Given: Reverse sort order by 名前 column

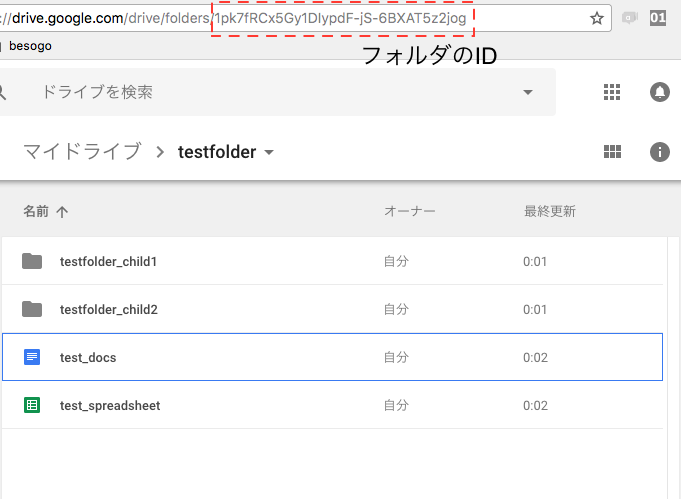Looking at the screenshot, I should click(62, 212).
